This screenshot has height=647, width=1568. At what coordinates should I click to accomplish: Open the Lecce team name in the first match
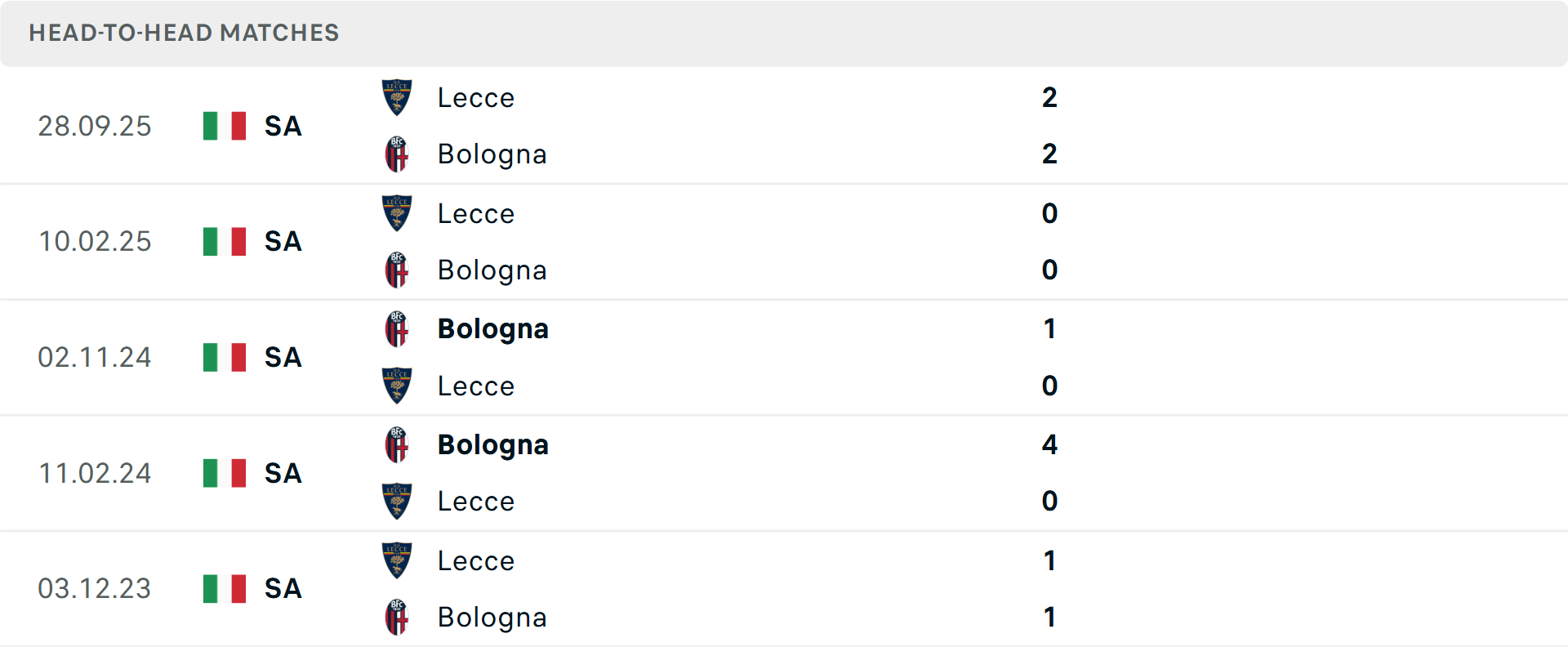476,97
